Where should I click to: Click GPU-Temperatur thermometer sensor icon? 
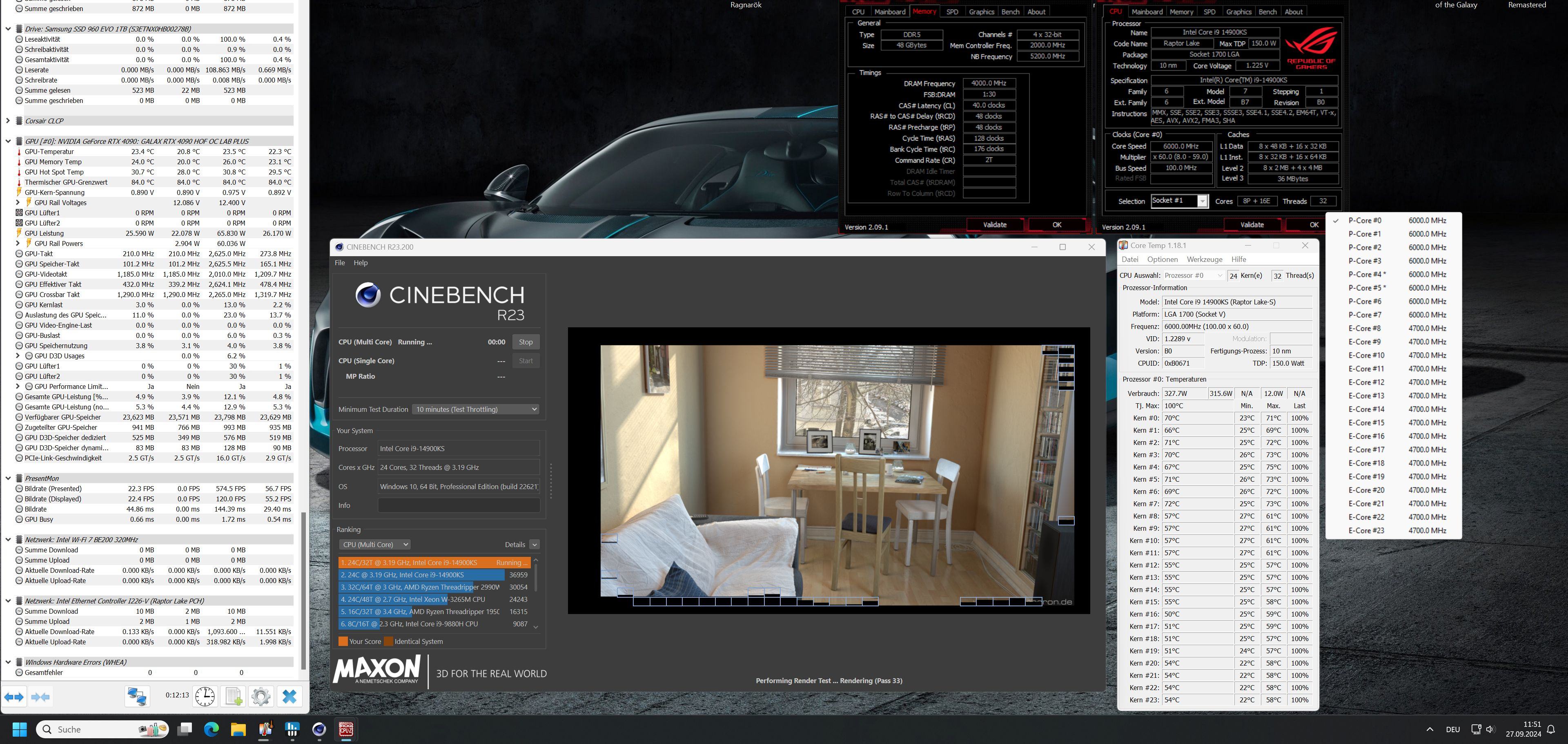(x=19, y=152)
